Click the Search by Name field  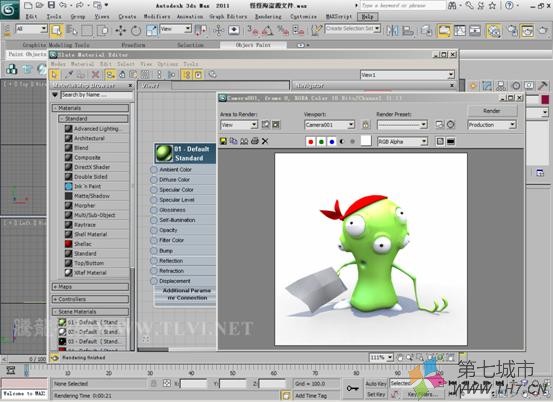[x=97, y=95]
